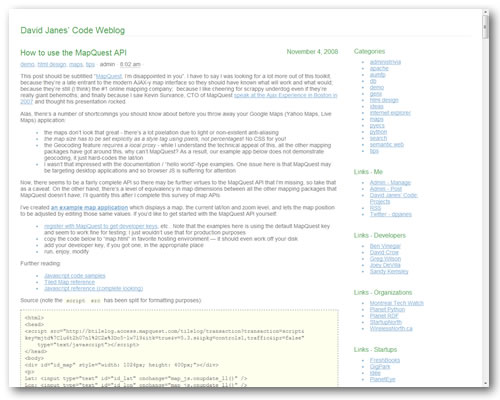Visit David Crow's link
This screenshot has width=500, height=400.
[x=384, y=252]
